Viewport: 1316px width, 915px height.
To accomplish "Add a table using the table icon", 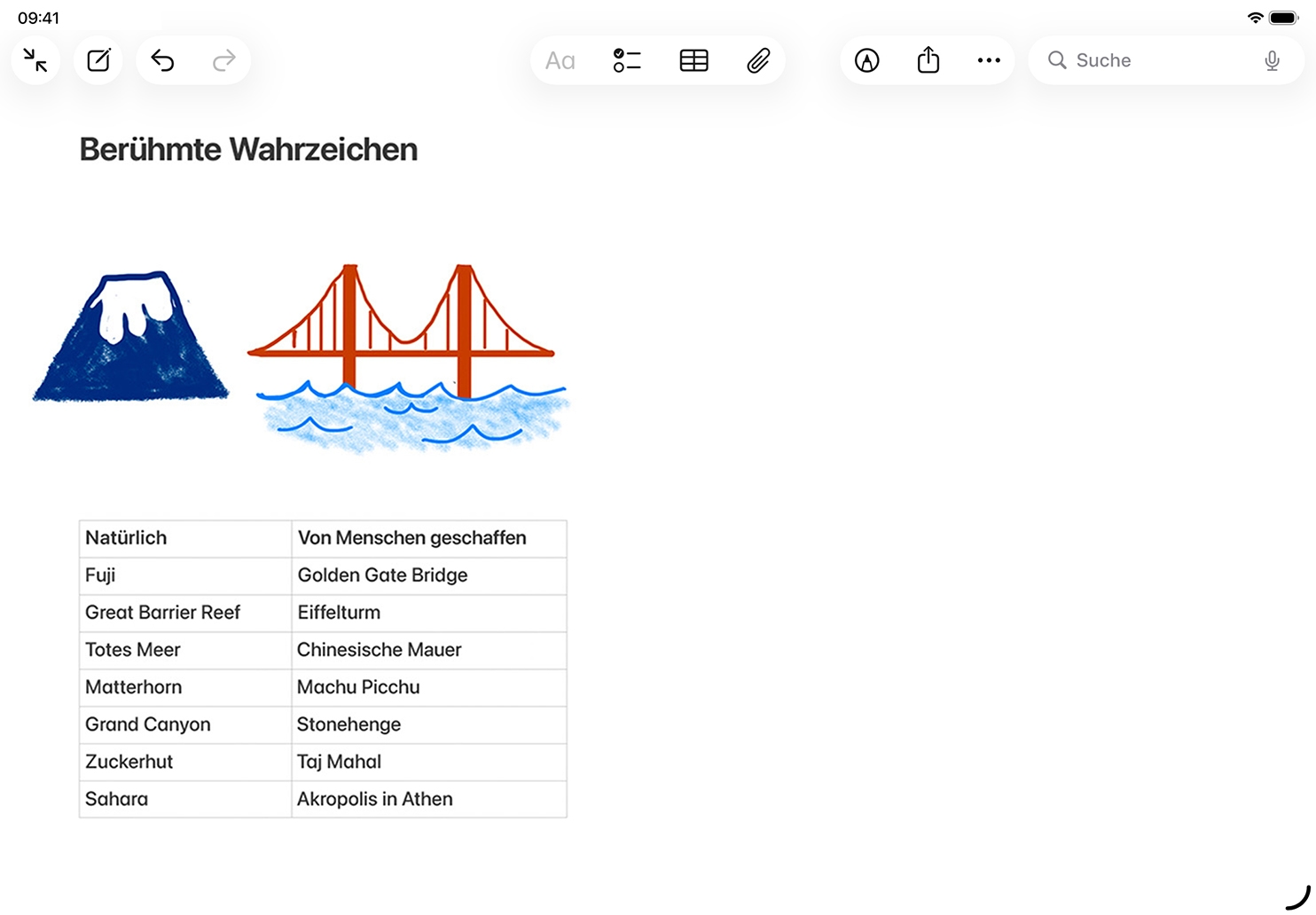I will coord(693,60).
